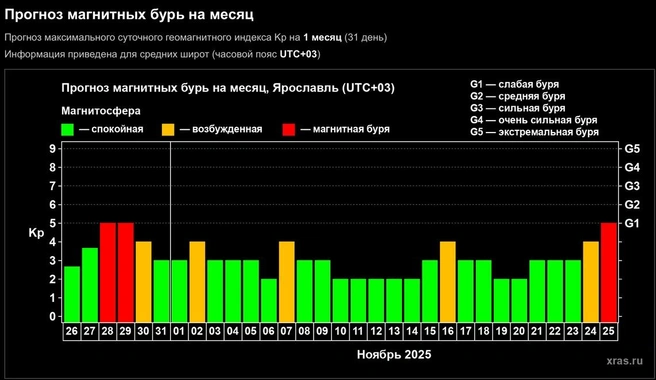The width and height of the screenshot is (656, 380).
Task: Click the date label 14
Action: pyautogui.click(x=412, y=331)
